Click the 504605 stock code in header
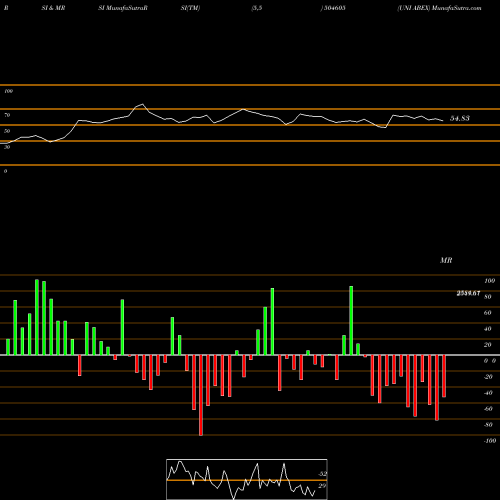This screenshot has width=500, height=500. (334, 8)
